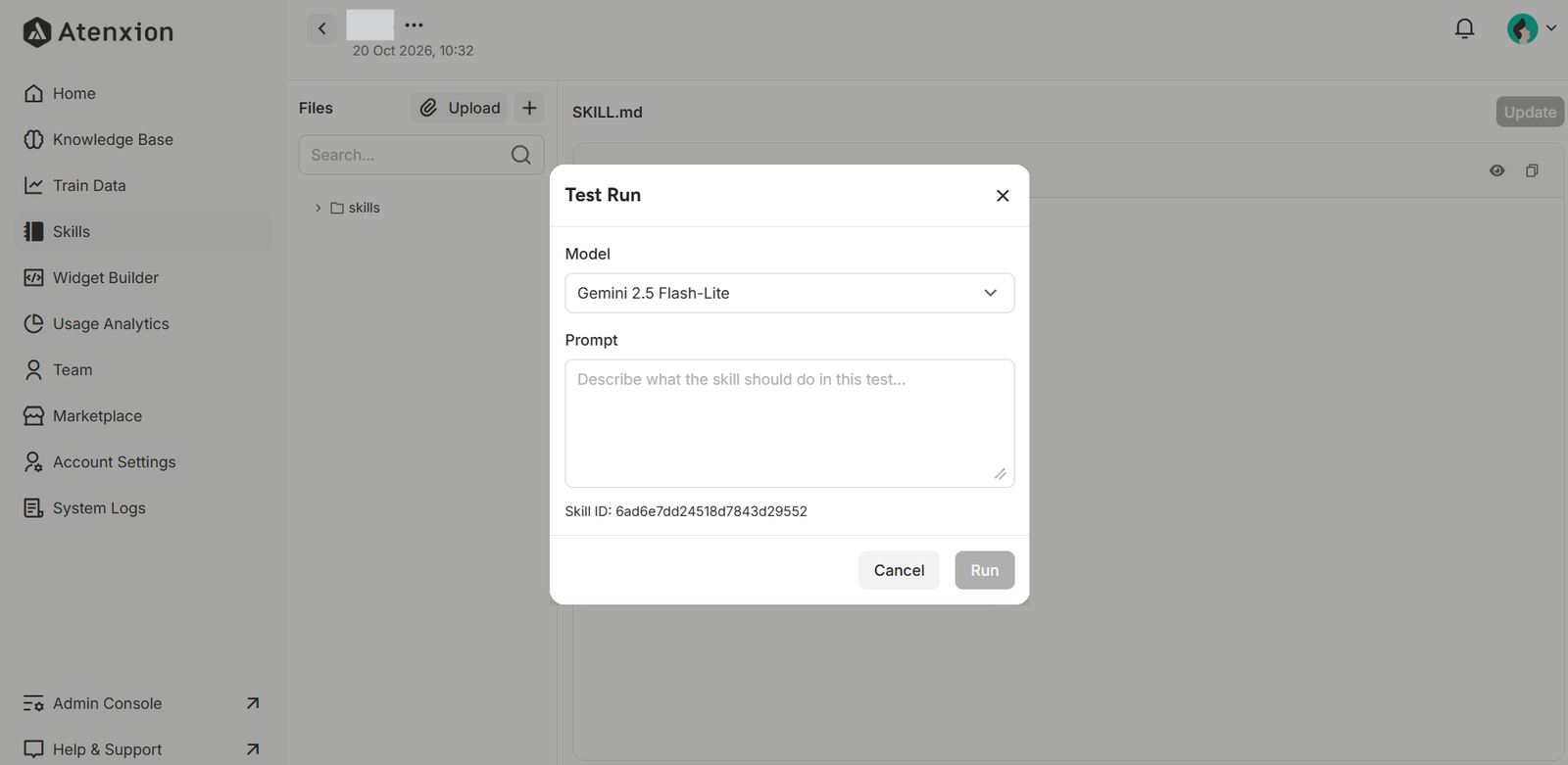The height and width of the screenshot is (765, 1568).
Task: Click into the Prompt textarea
Action: pyautogui.click(x=790, y=423)
